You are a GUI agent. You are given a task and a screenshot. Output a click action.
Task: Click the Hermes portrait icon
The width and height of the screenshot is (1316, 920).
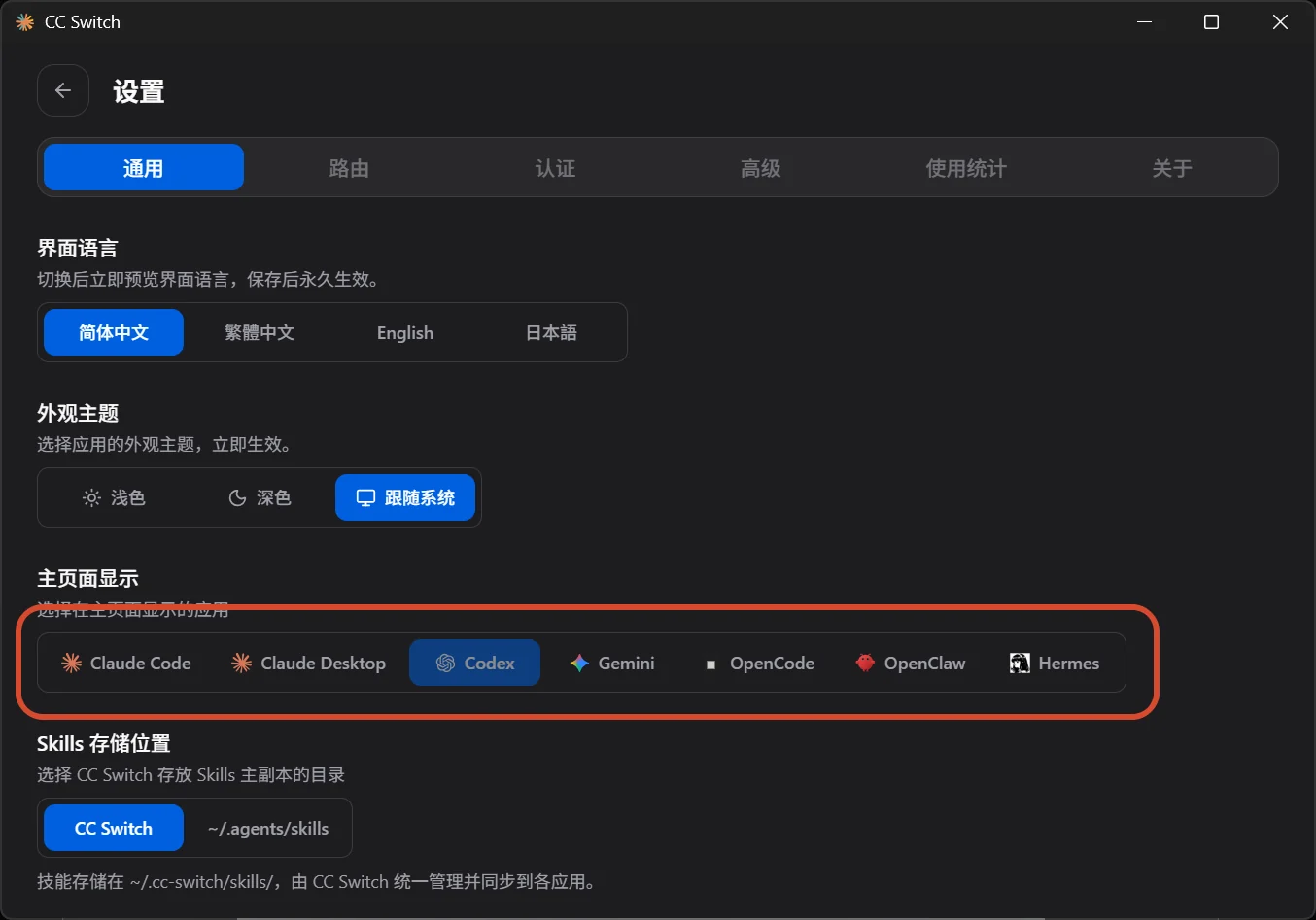pos(1020,664)
